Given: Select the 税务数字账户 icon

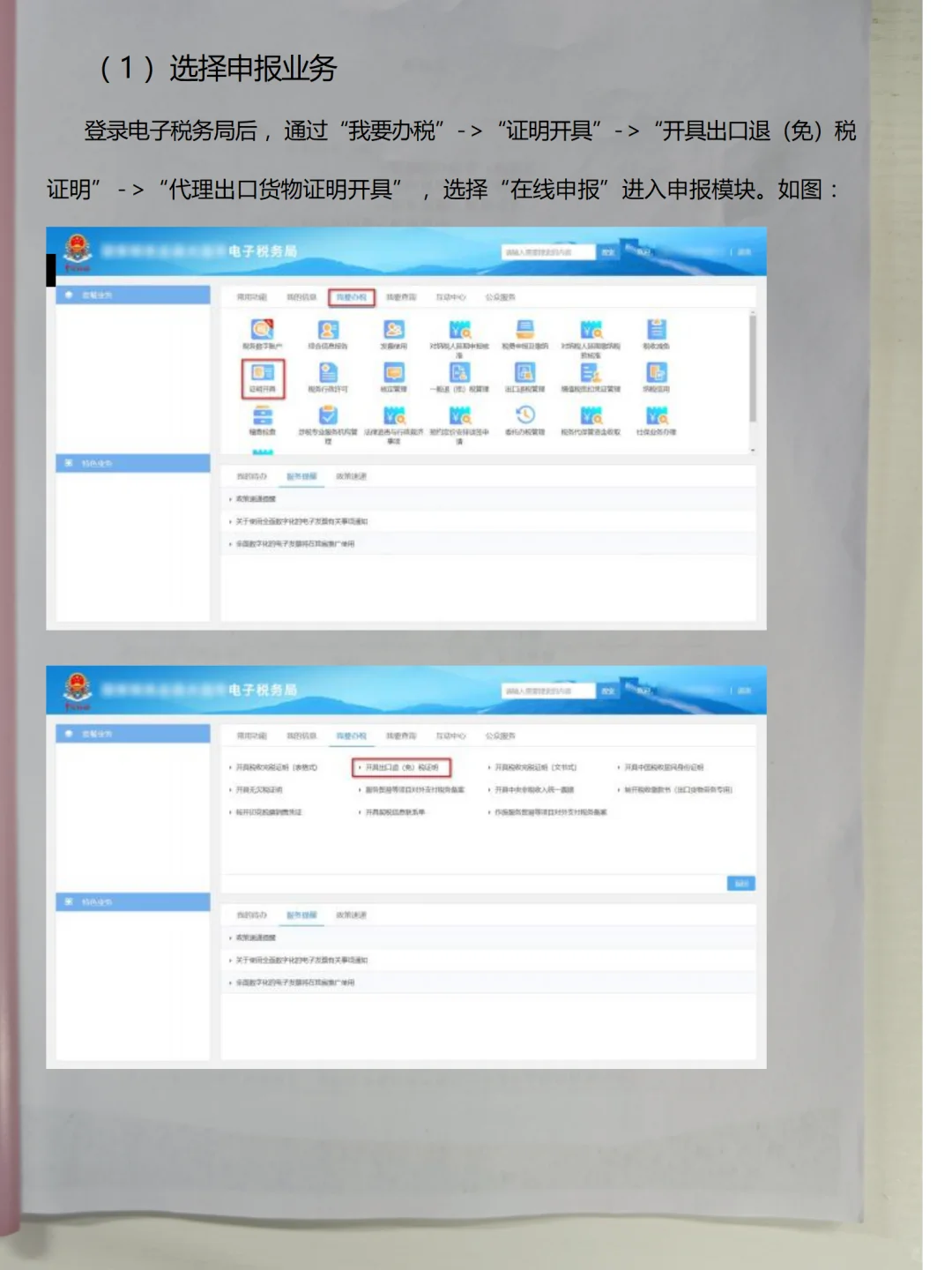Looking at the screenshot, I should [261, 332].
